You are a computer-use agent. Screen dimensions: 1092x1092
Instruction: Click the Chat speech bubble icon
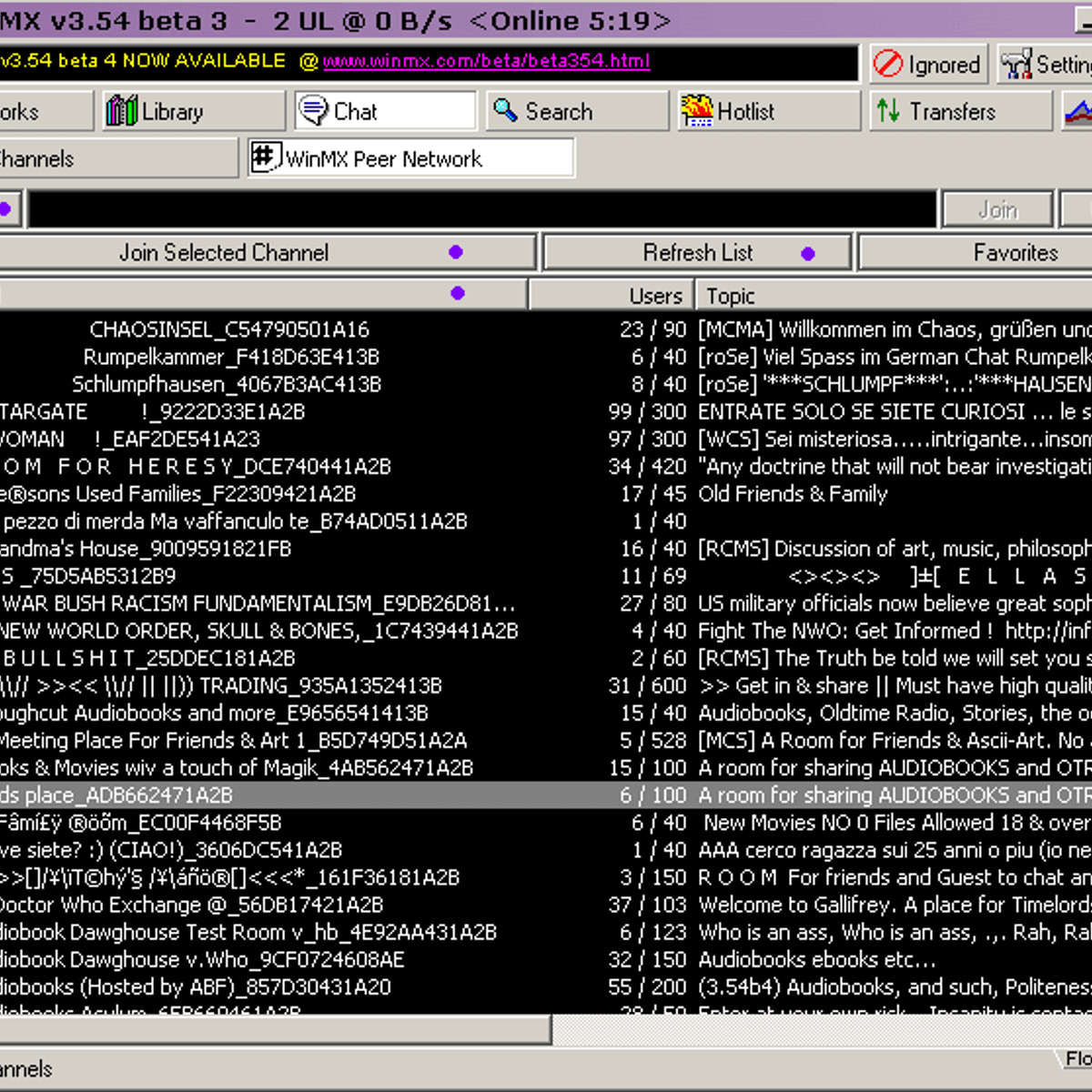[x=313, y=111]
